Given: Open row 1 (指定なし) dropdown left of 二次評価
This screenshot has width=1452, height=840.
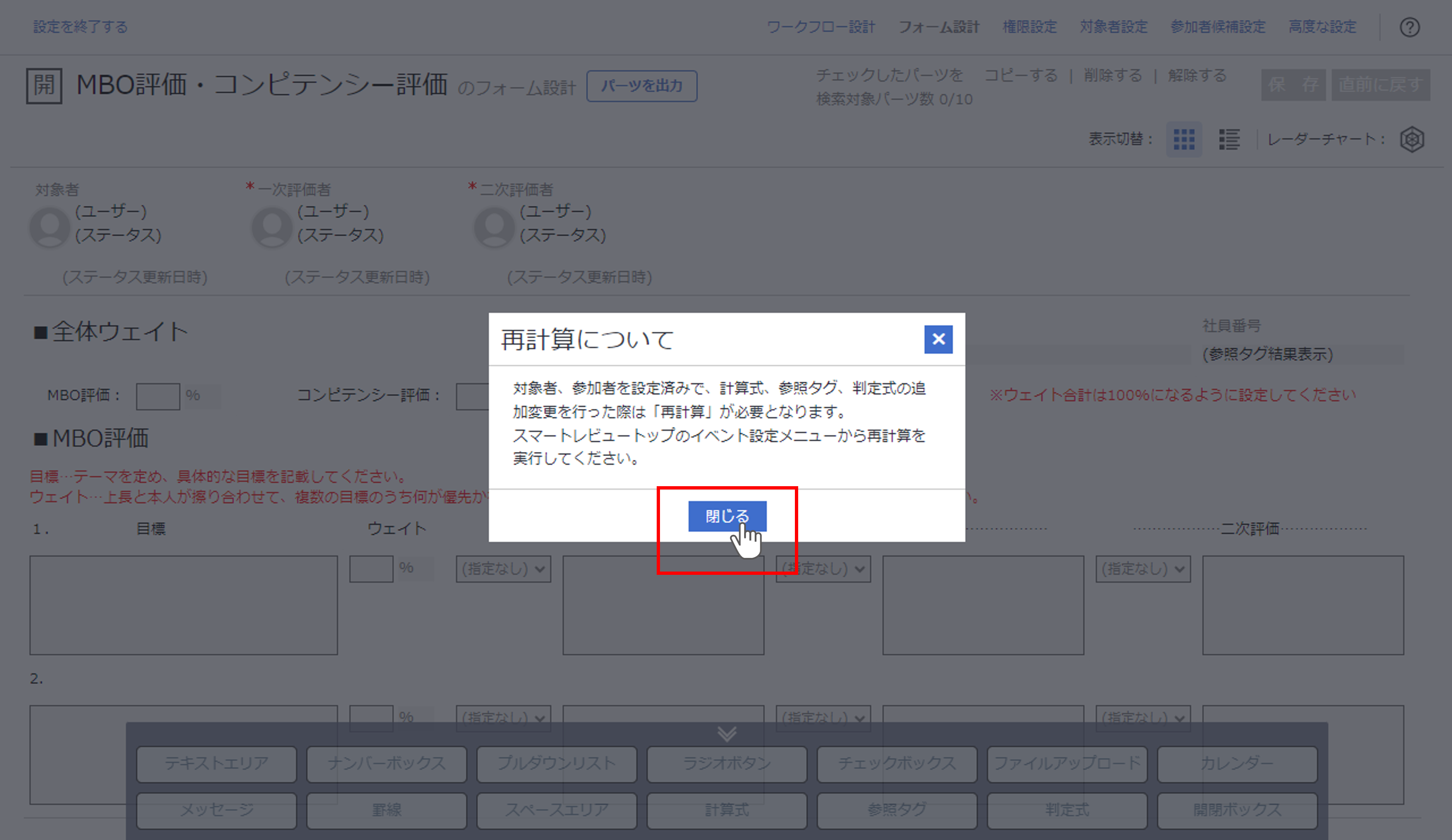Looking at the screenshot, I should coord(1143,569).
